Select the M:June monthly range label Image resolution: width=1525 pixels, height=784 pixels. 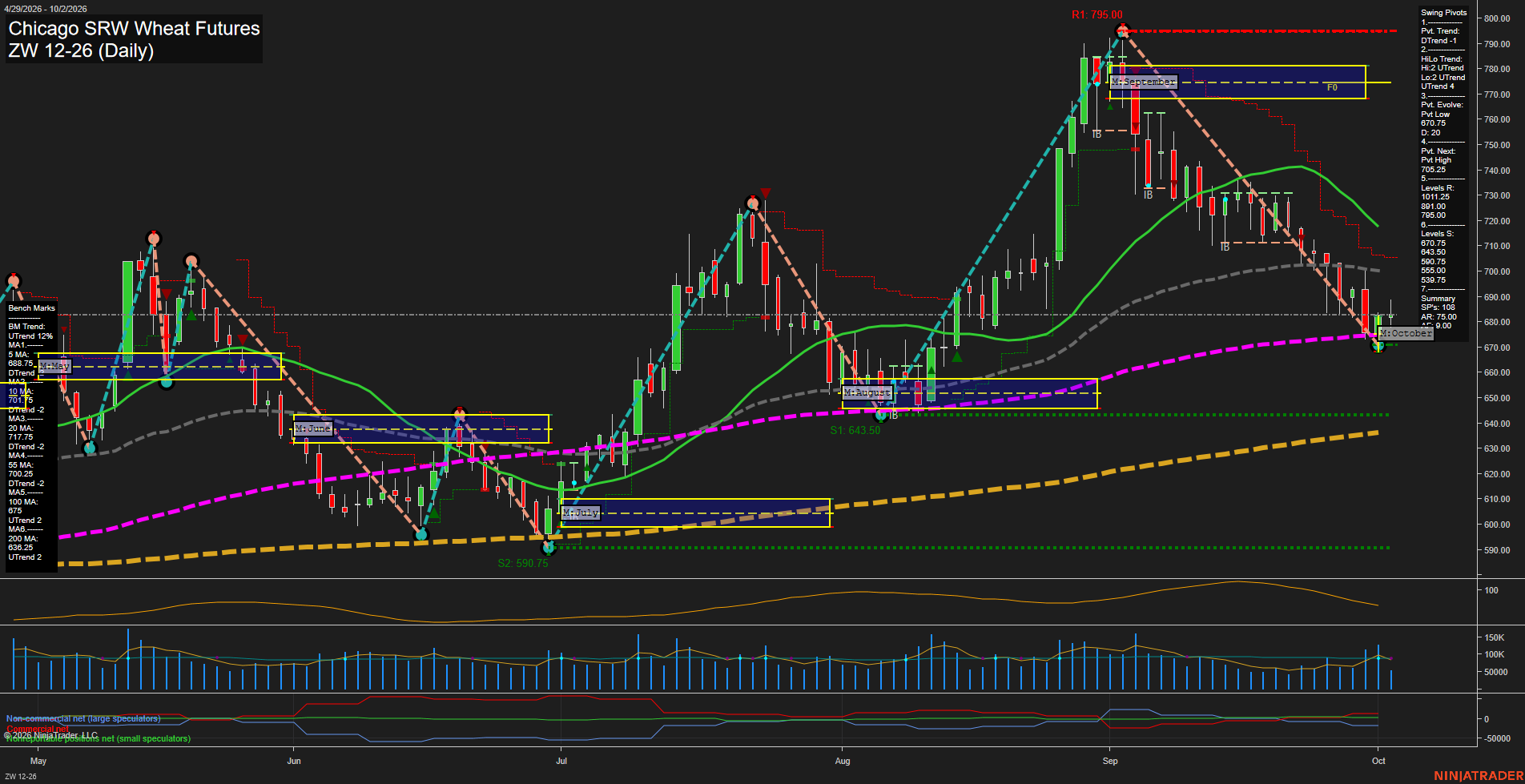[x=312, y=428]
